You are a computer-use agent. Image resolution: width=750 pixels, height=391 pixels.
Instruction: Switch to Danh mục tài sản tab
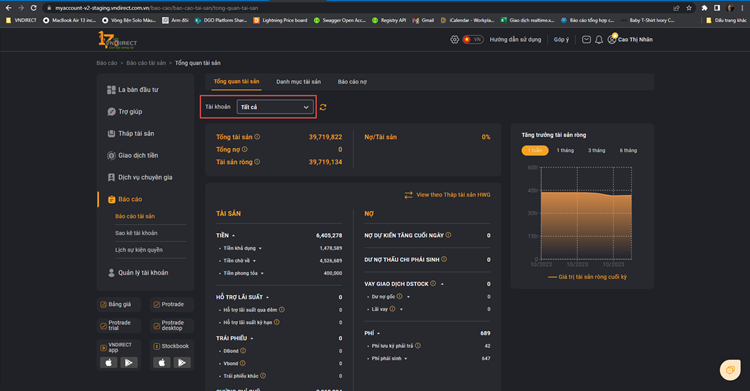coord(298,82)
